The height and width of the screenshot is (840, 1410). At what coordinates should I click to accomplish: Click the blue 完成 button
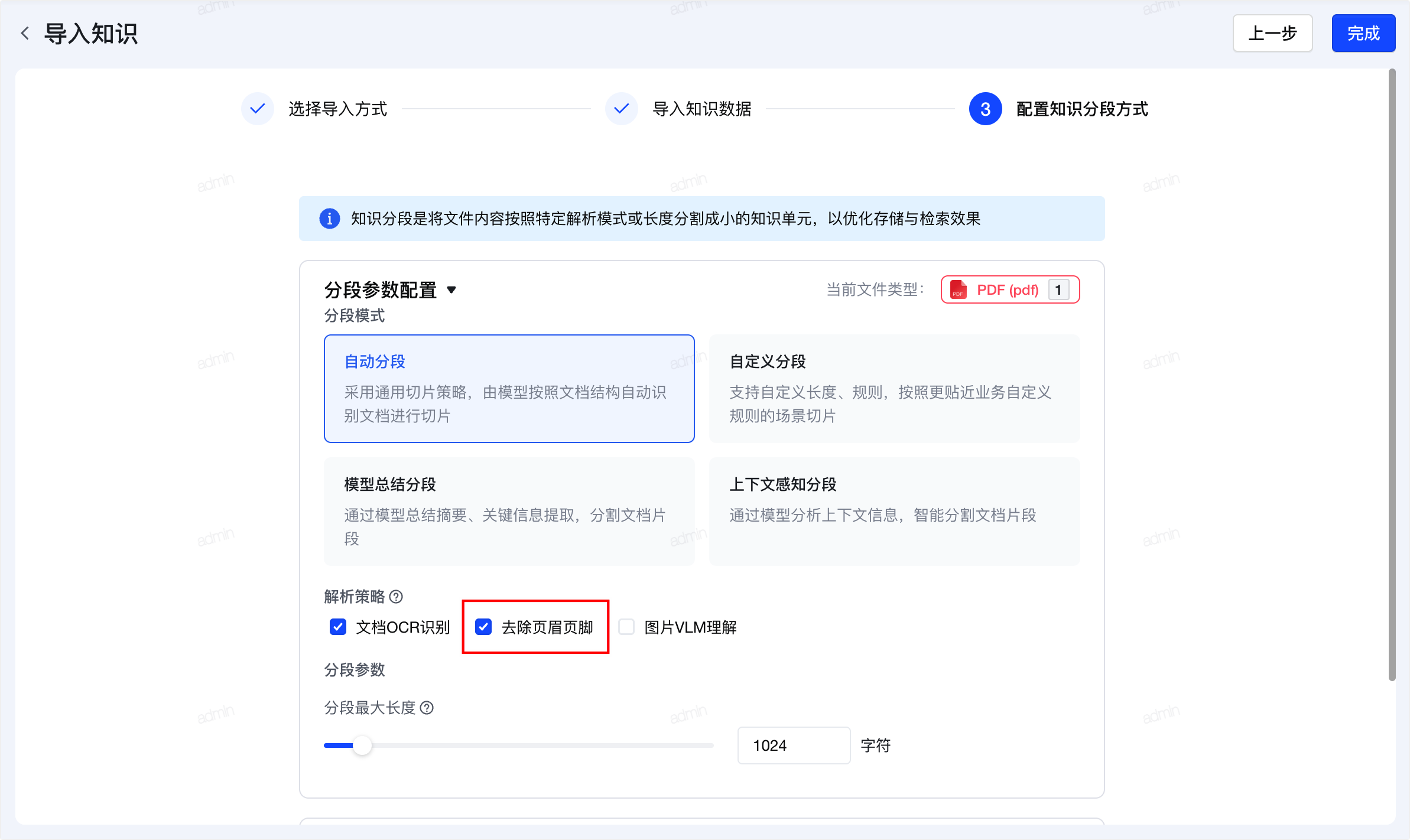(1363, 33)
